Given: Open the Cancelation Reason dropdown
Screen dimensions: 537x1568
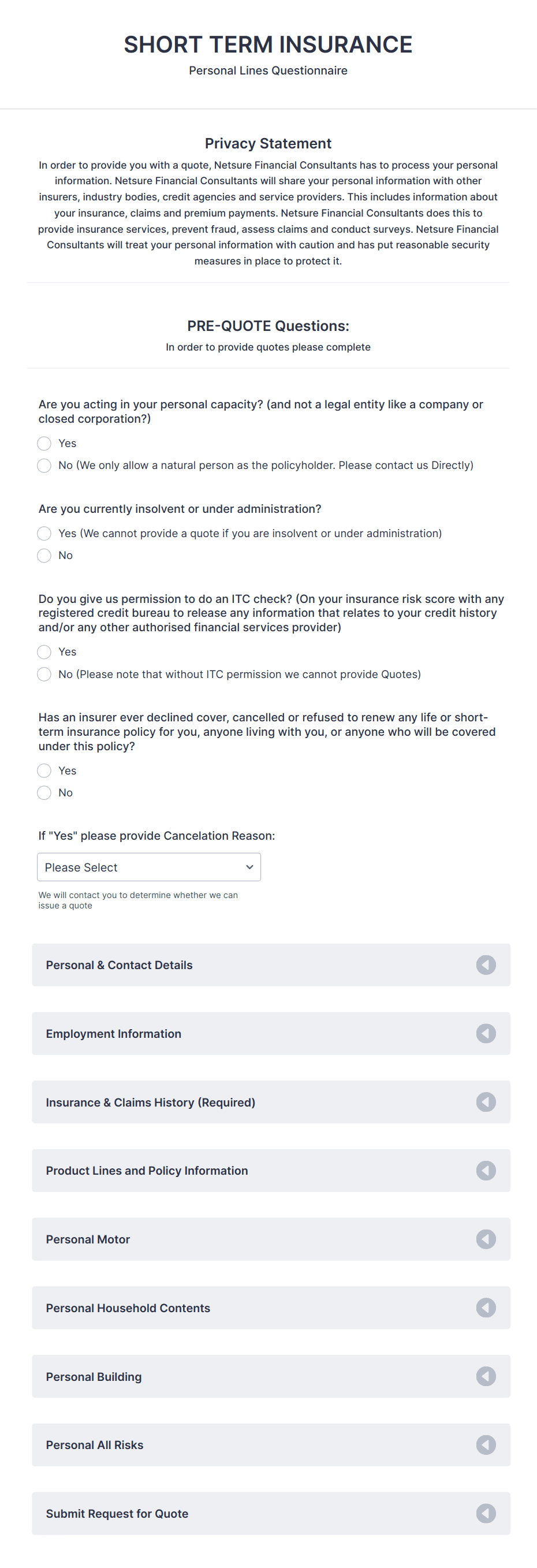Looking at the screenshot, I should pos(148,867).
